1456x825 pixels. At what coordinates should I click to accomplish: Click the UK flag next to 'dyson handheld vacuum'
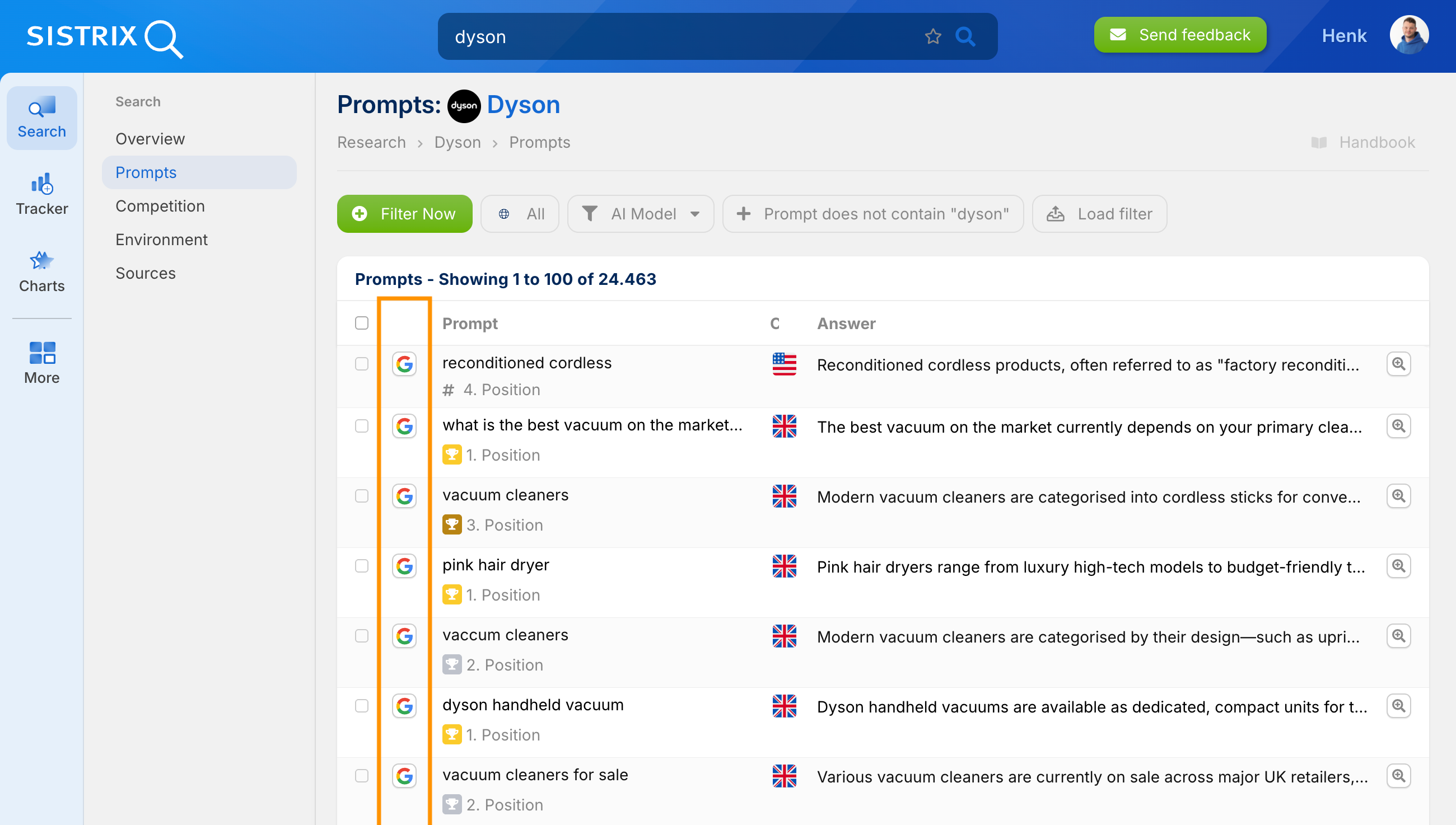tap(785, 706)
